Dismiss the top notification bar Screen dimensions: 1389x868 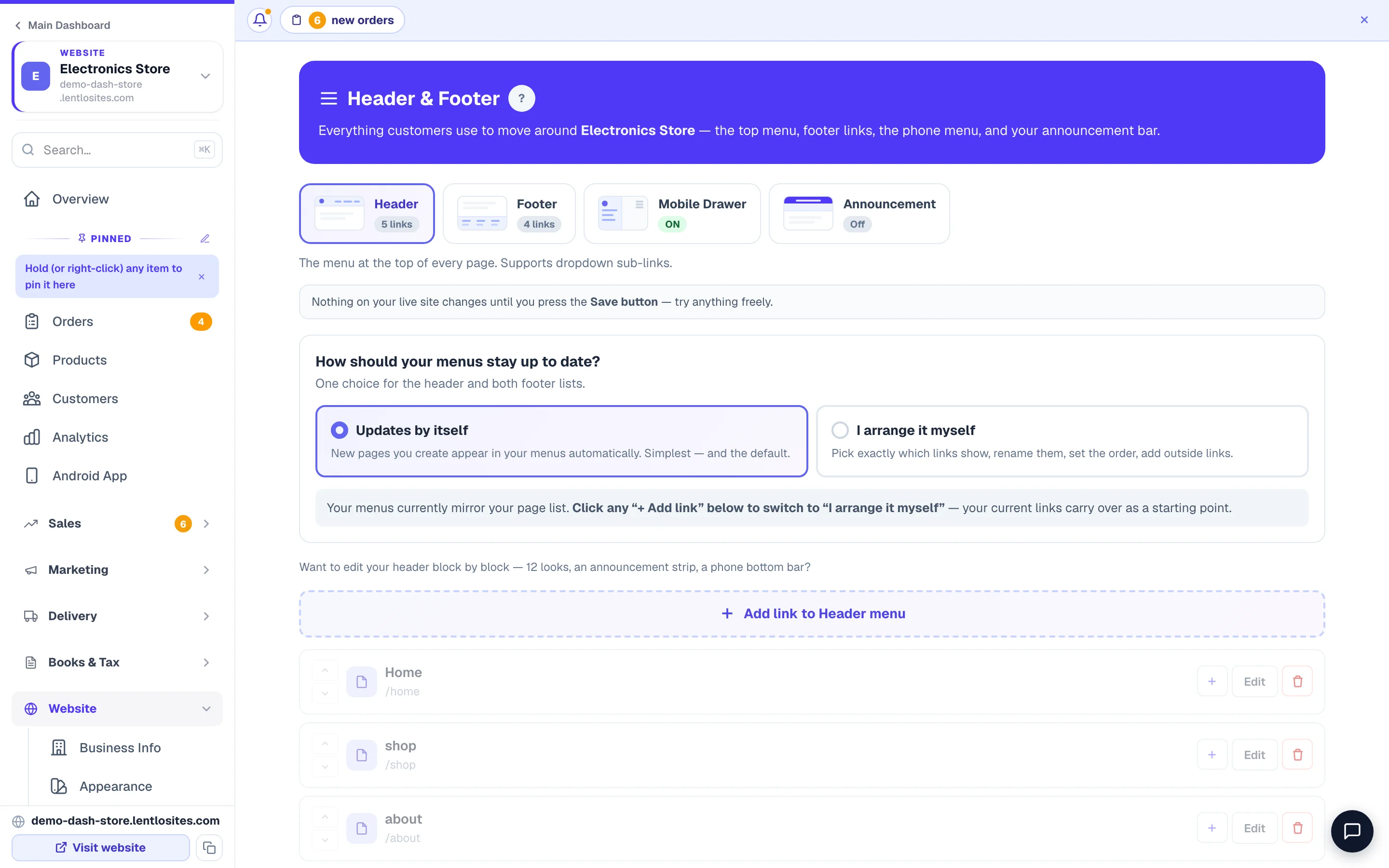tap(1364, 20)
